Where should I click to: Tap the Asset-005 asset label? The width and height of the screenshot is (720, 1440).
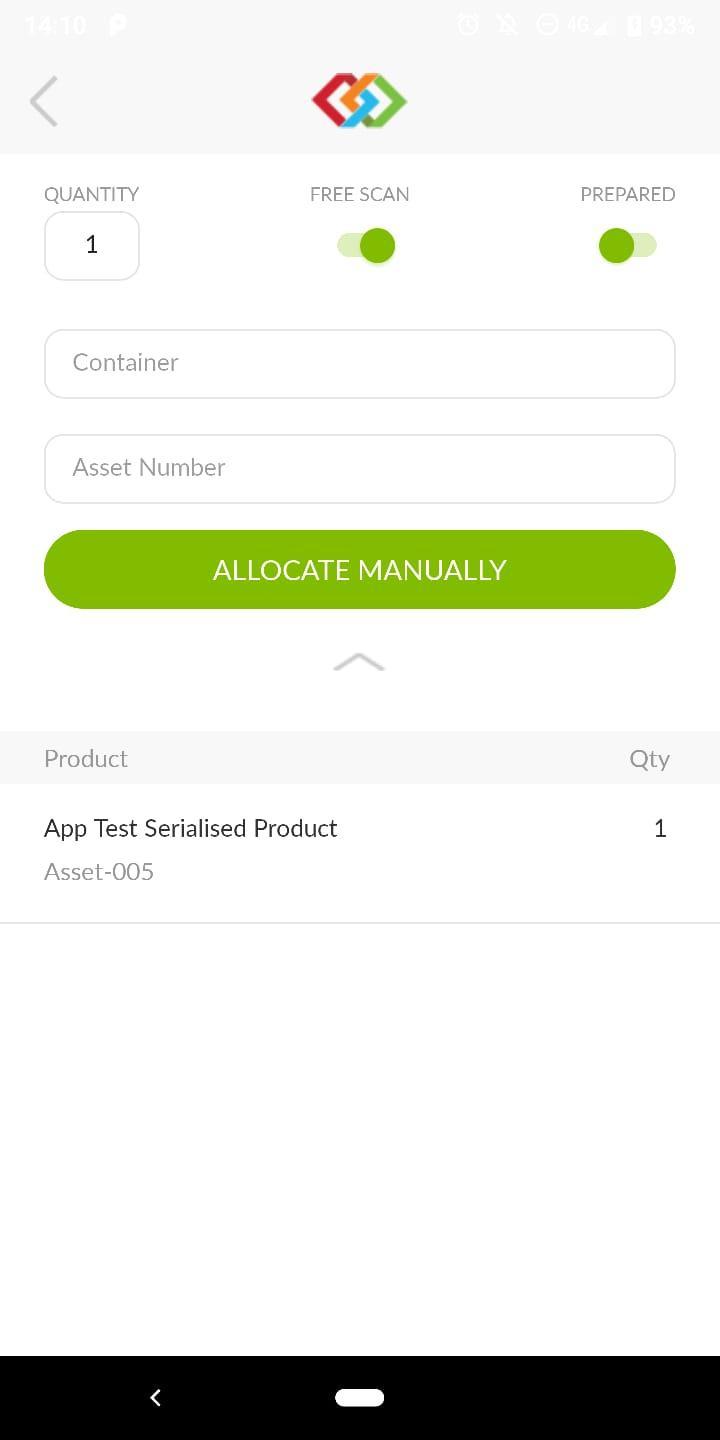99,871
